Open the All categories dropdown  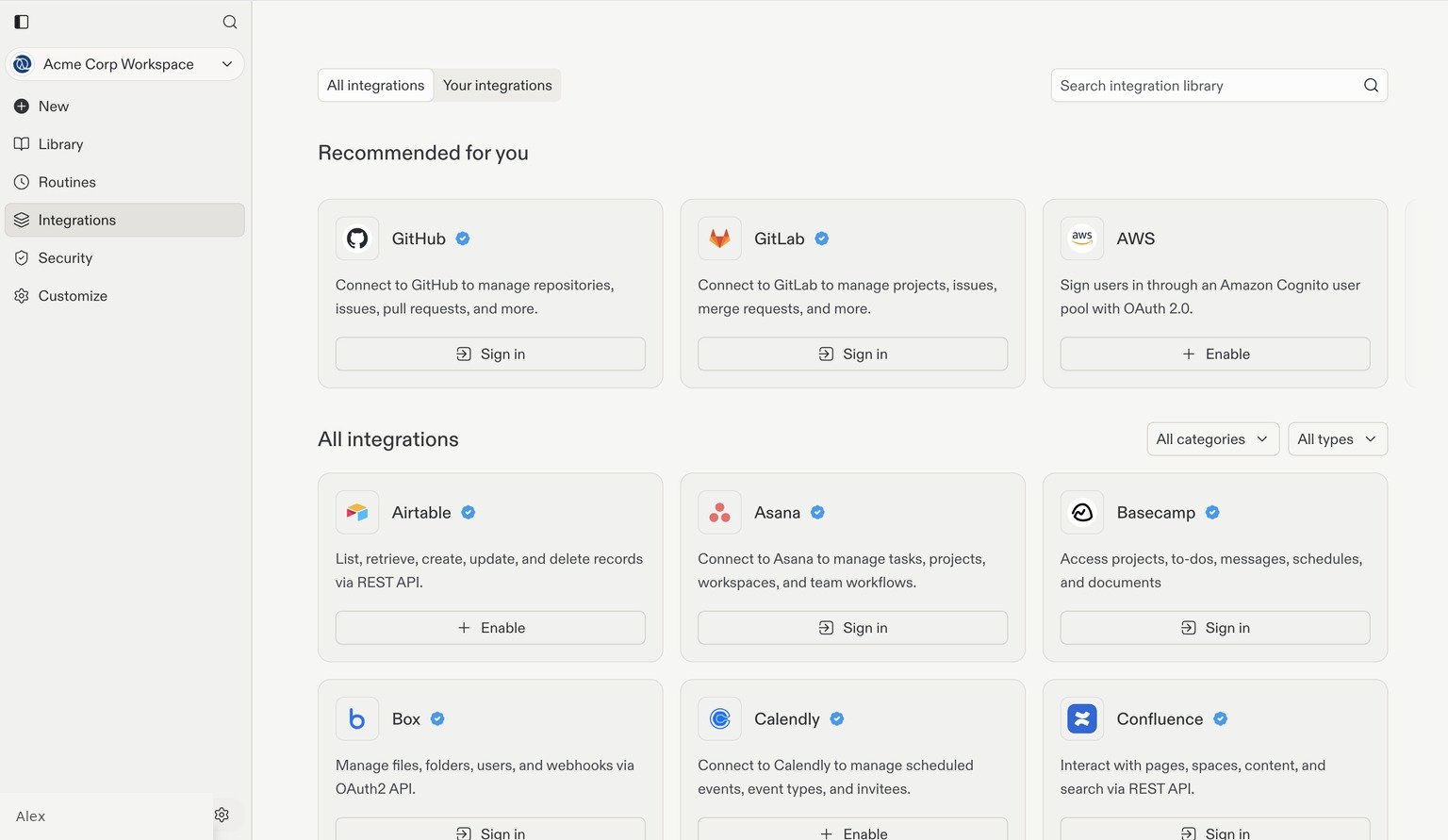[1213, 439]
